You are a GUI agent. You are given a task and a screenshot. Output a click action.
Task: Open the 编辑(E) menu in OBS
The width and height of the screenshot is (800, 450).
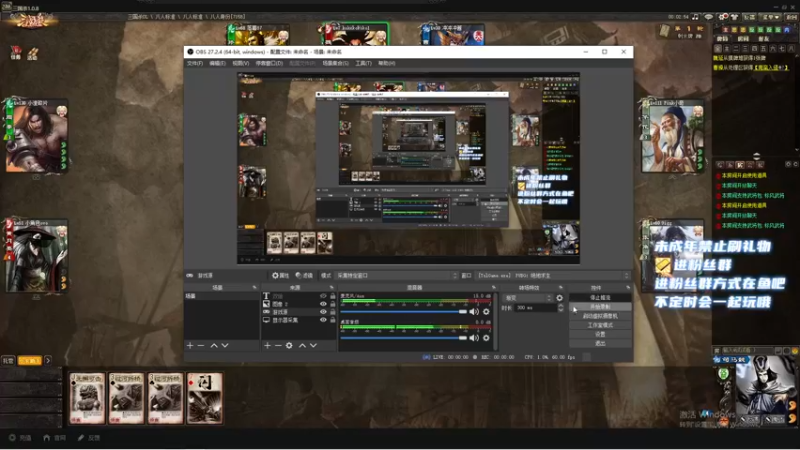pos(217,63)
